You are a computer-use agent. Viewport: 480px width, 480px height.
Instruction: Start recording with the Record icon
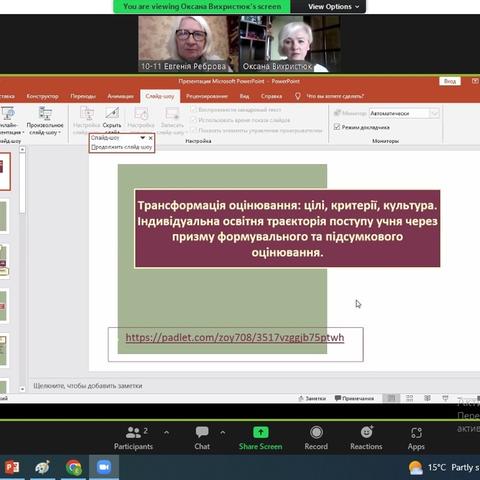pyautogui.click(x=316, y=432)
